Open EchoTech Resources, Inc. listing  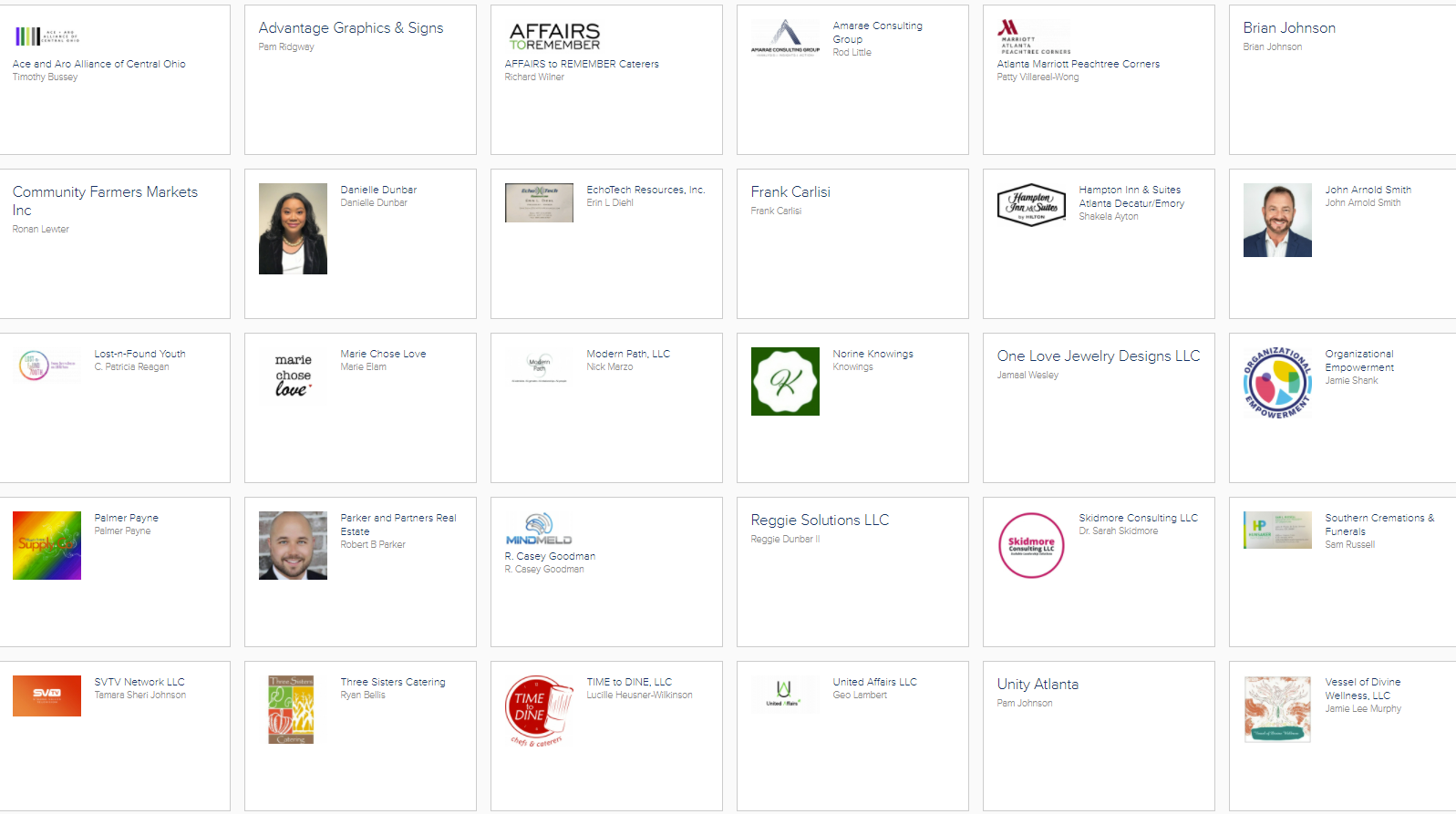click(645, 190)
